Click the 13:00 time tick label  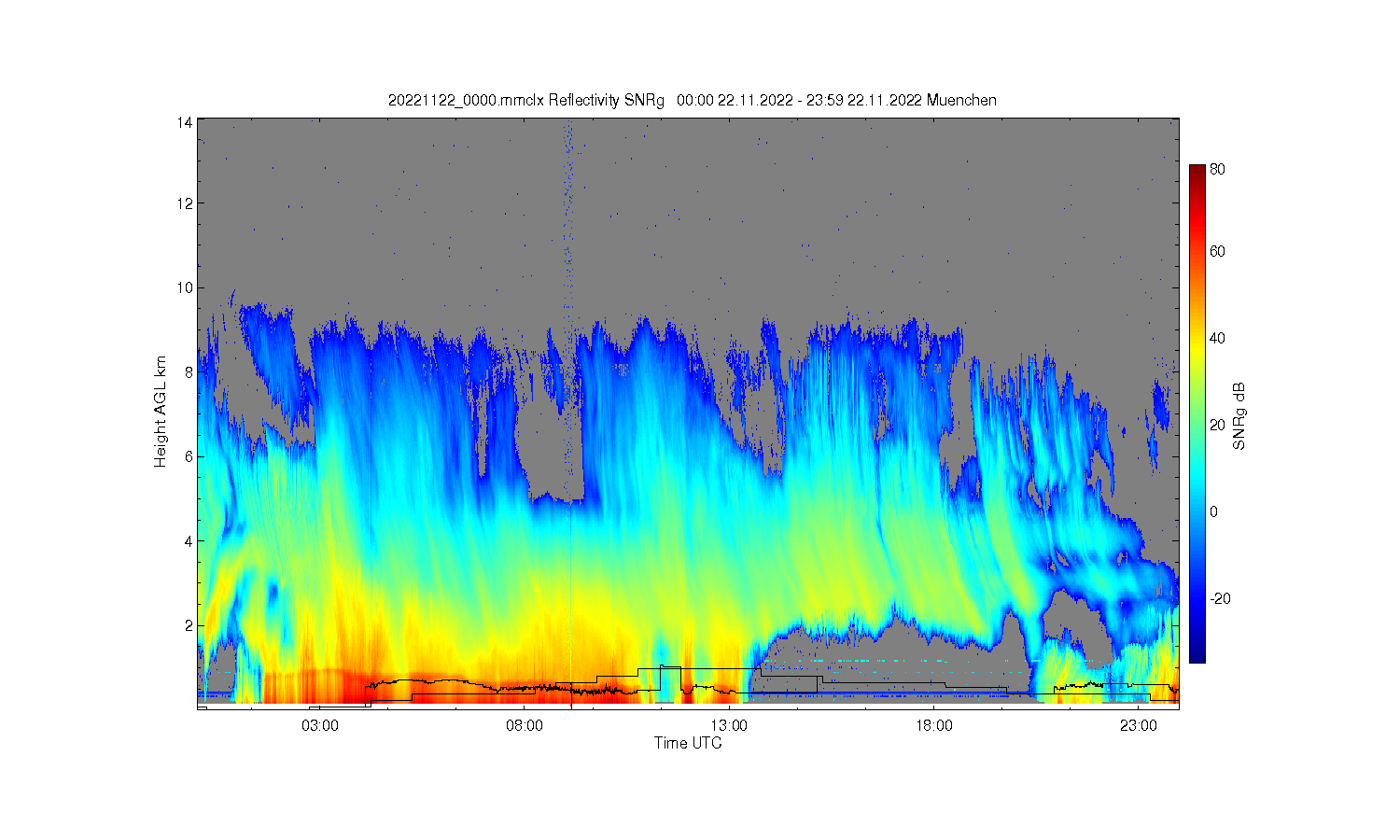click(729, 725)
